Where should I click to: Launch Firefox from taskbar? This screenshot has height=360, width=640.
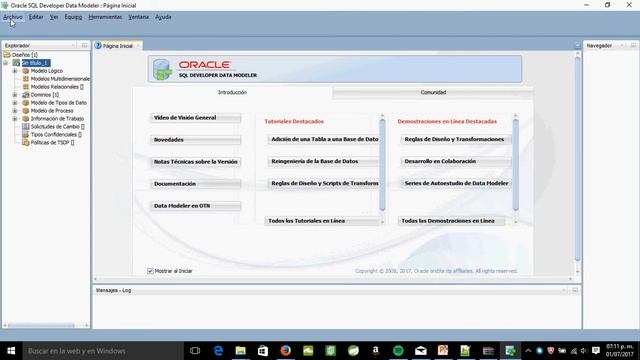tap(285, 351)
